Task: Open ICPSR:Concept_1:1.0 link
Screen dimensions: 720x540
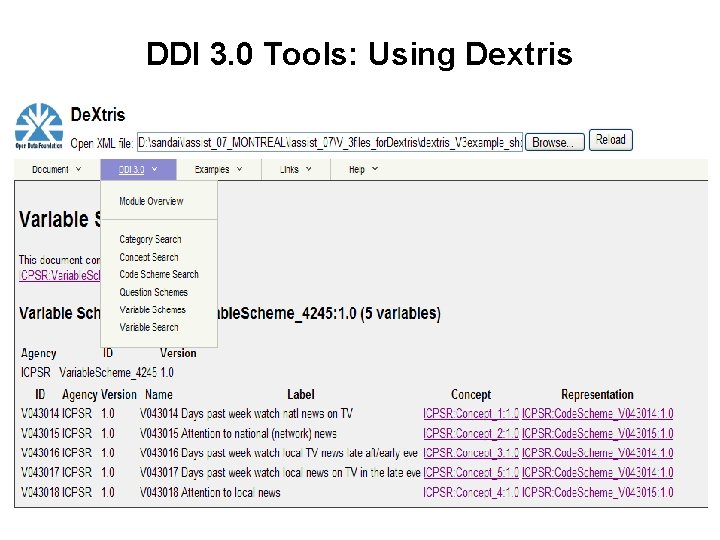Action: pyautogui.click(x=471, y=414)
